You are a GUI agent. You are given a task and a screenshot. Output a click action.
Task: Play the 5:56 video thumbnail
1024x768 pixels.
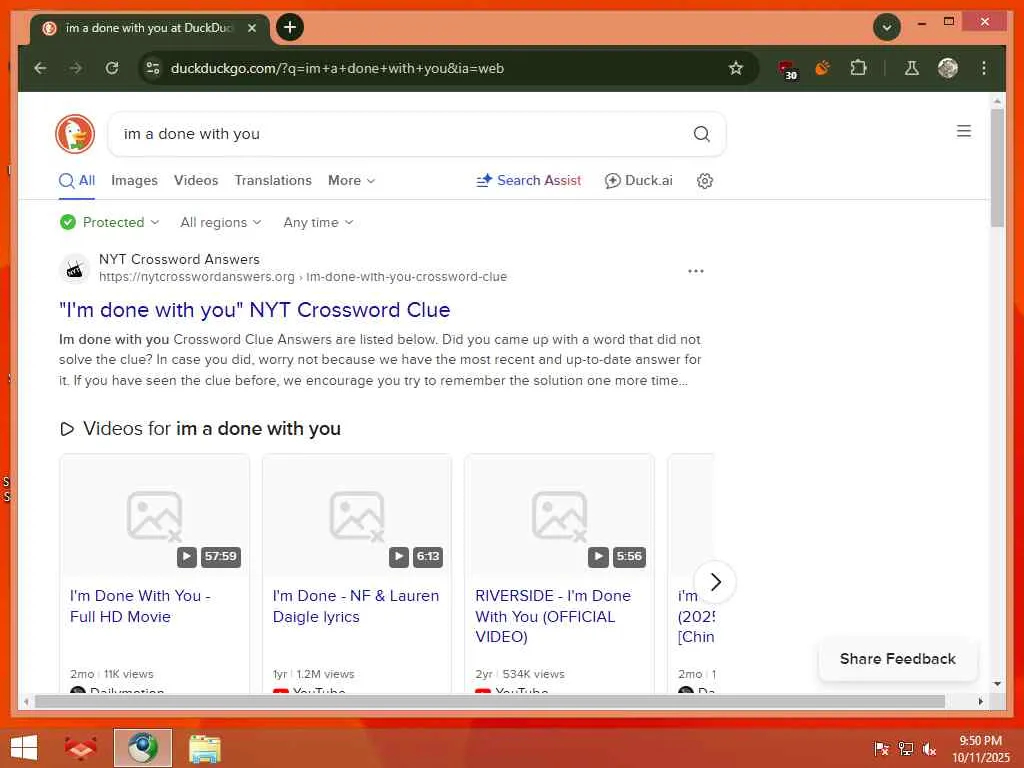click(559, 516)
